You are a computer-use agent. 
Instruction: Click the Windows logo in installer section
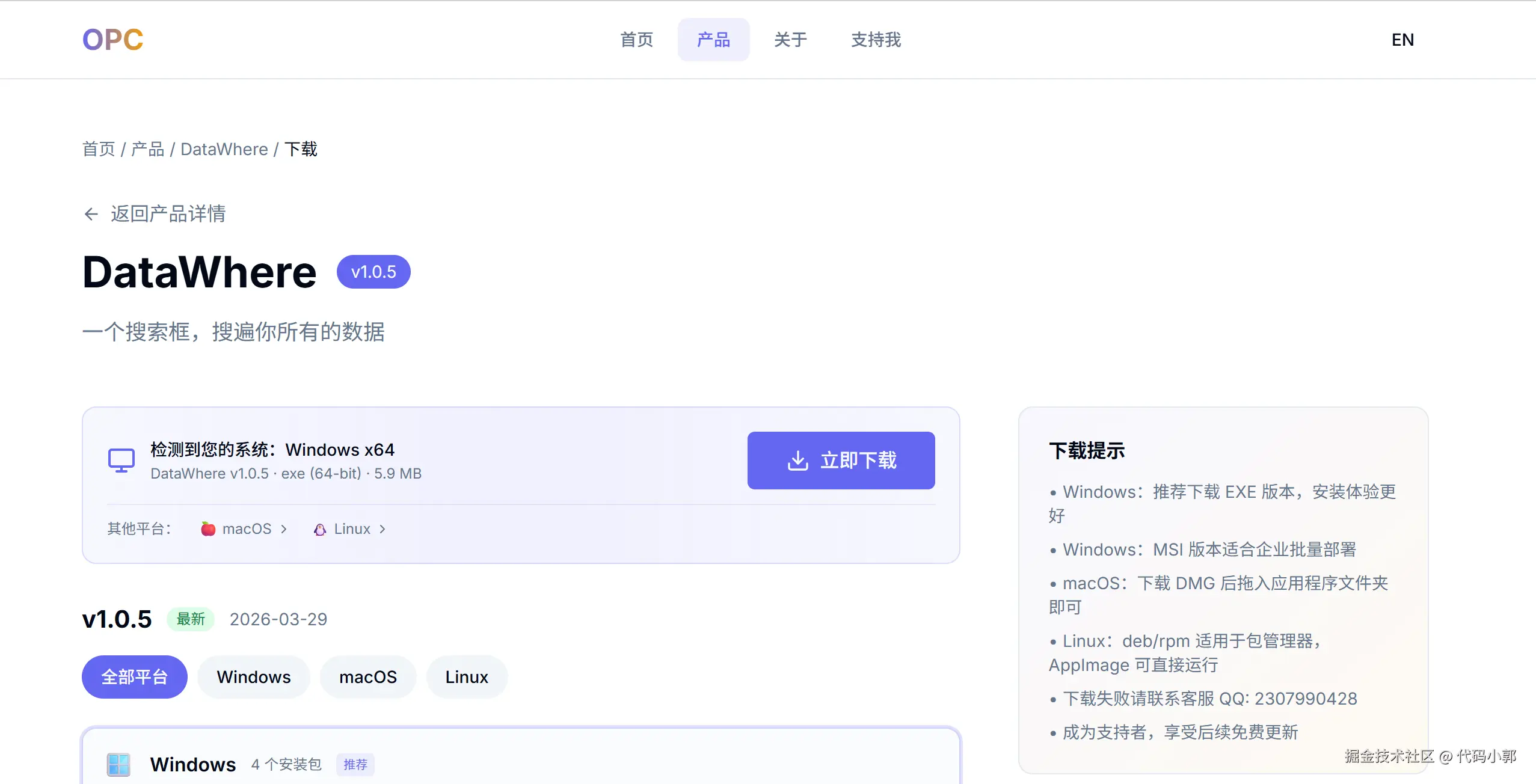tap(118, 764)
